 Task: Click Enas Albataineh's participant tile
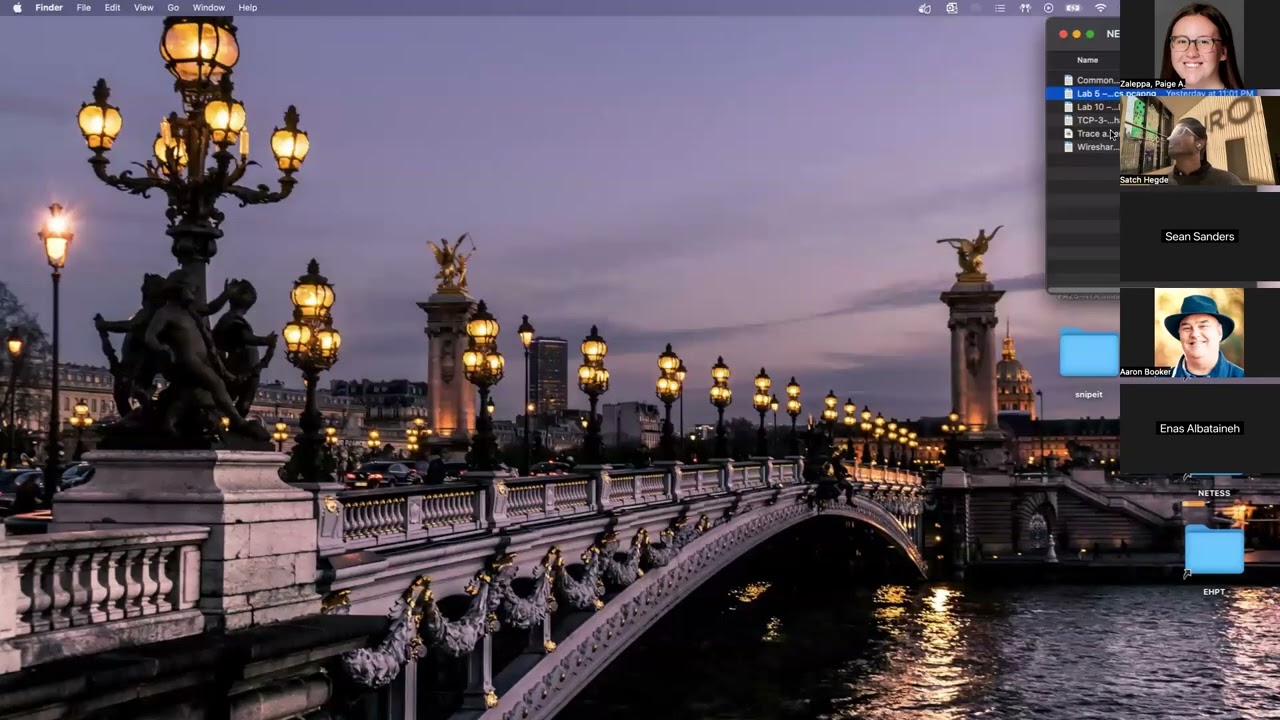point(1199,428)
